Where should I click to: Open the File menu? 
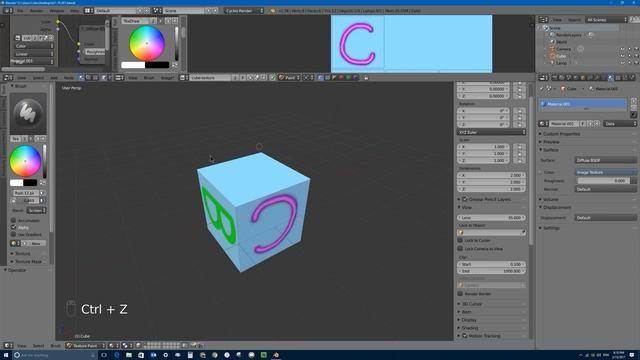pos(20,11)
